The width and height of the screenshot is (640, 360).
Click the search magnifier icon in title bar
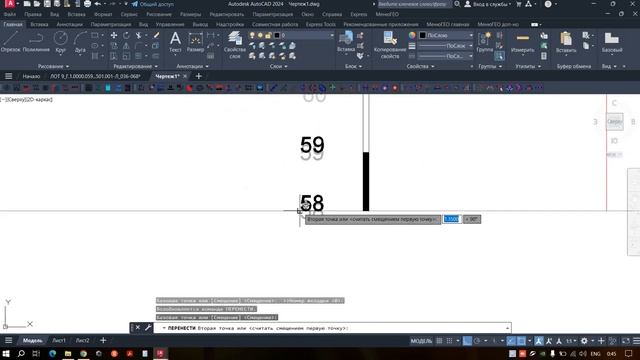point(457,4)
